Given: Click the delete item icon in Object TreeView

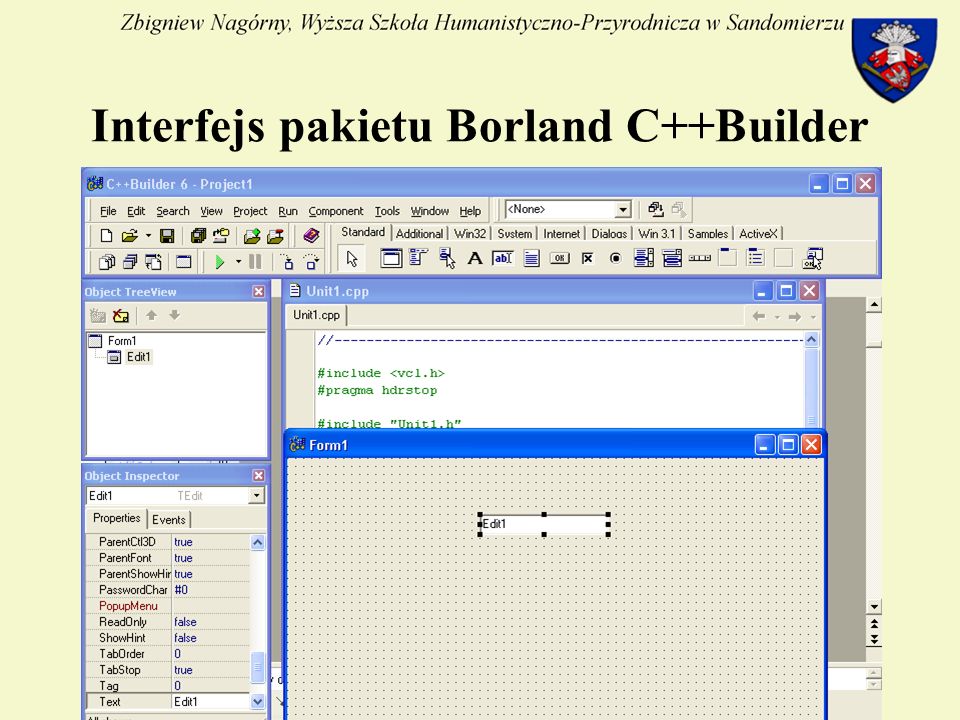Looking at the screenshot, I should tap(121, 316).
